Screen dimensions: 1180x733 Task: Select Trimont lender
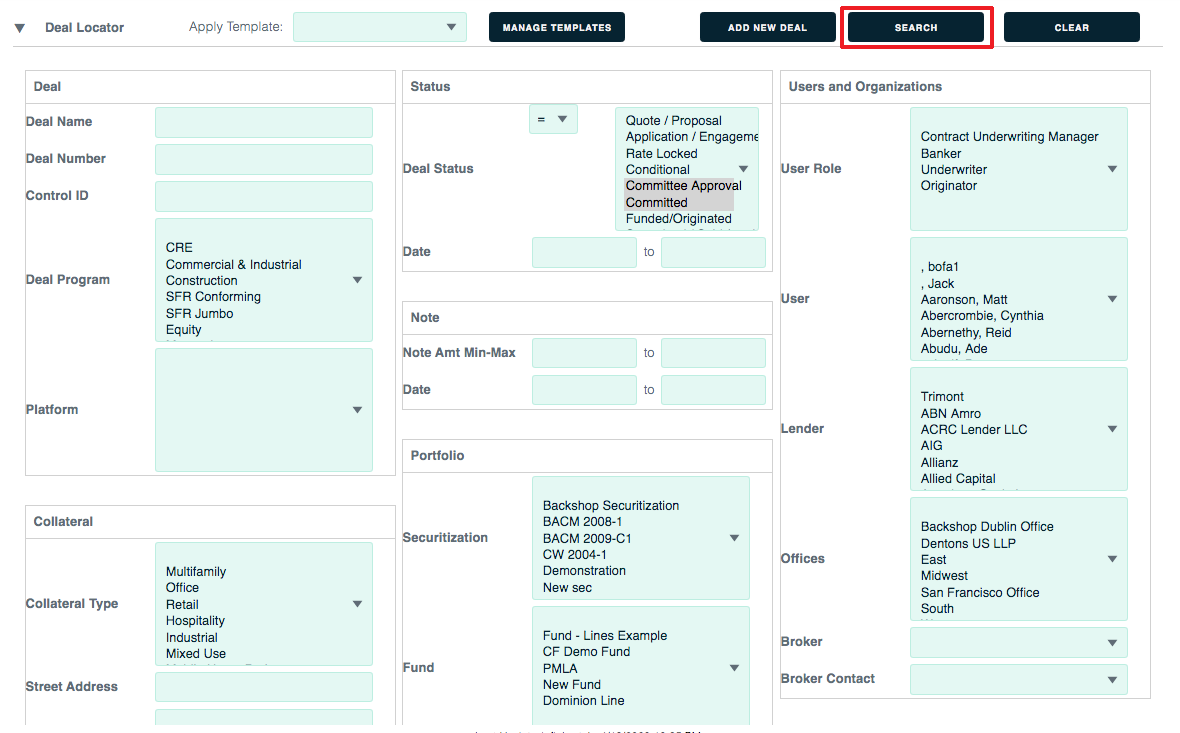[941, 397]
